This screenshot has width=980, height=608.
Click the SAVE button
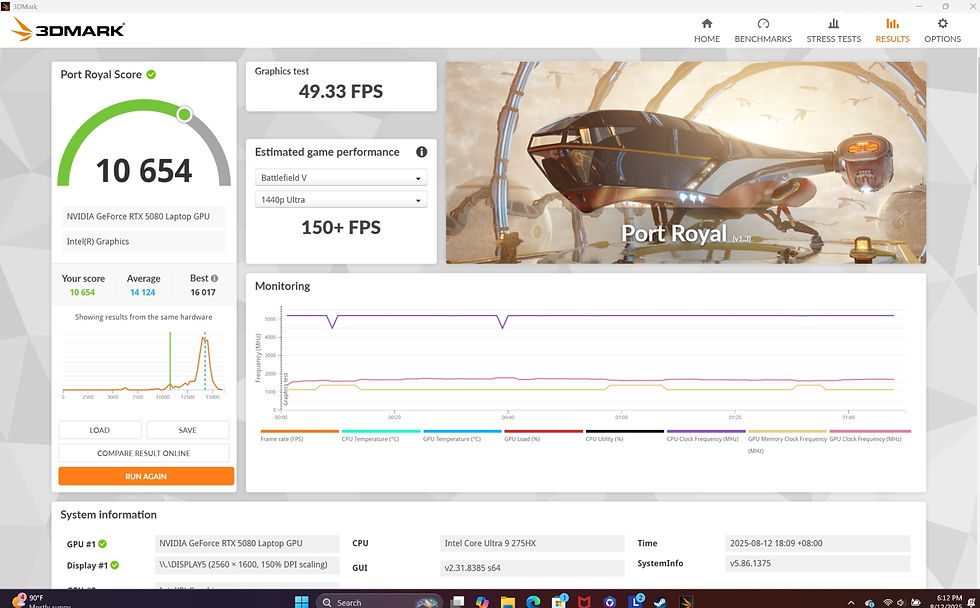tap(188, 430)
